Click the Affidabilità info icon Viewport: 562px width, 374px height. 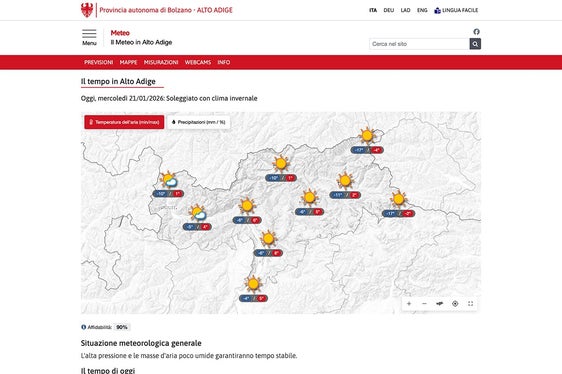coord(84,327)
